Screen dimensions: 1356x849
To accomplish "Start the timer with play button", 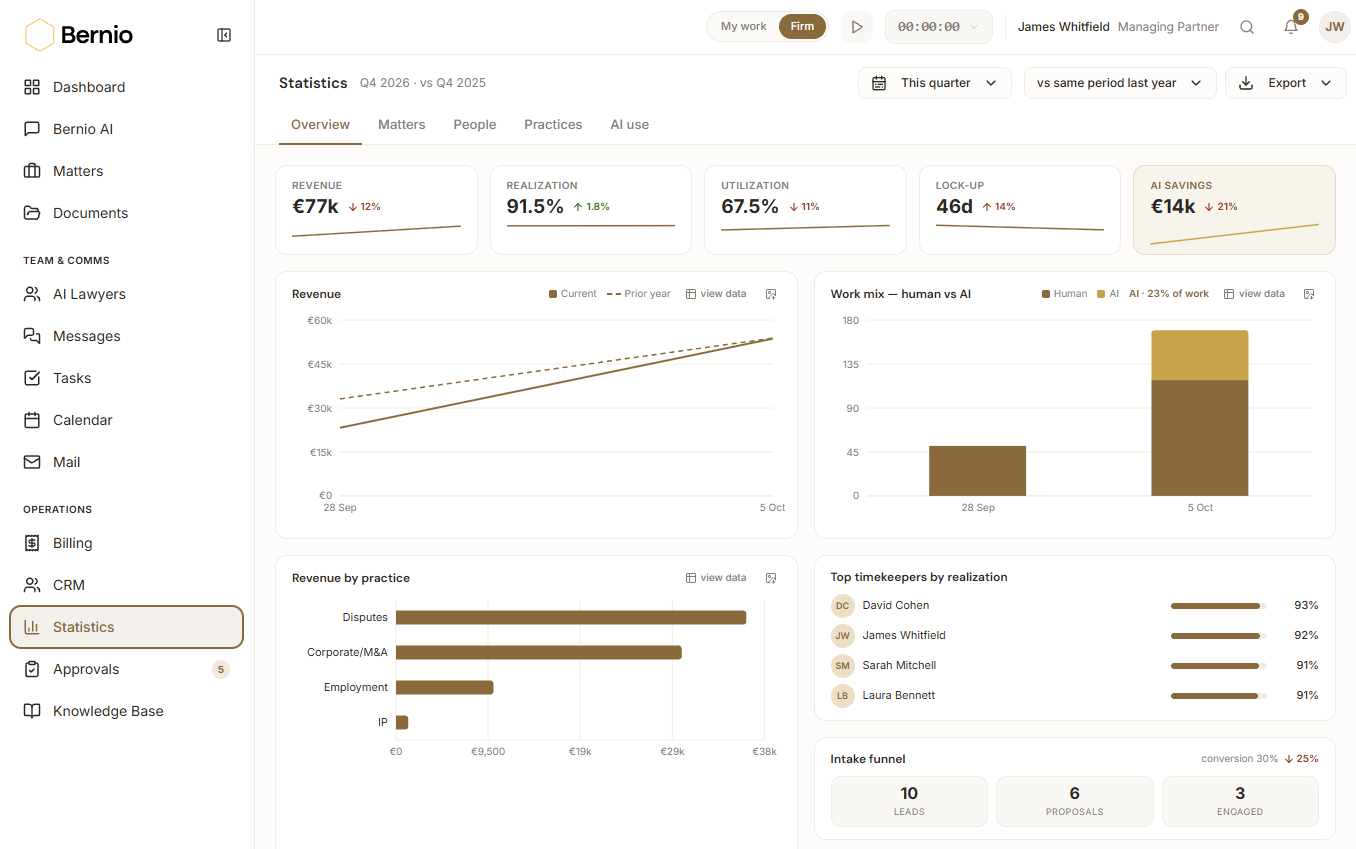I will click(x=857, y=27).
